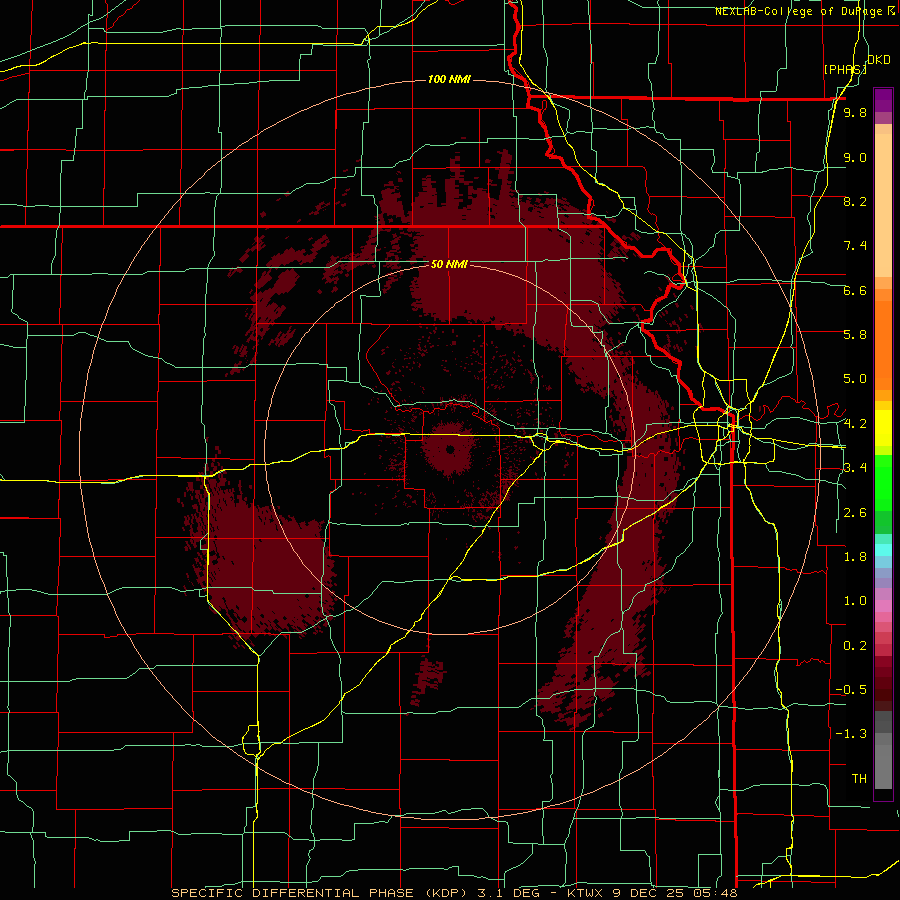Select the 5.0 value on the color scale
Image resolution: width=900 pixels, height=900 pixels.
click(855, 379)
